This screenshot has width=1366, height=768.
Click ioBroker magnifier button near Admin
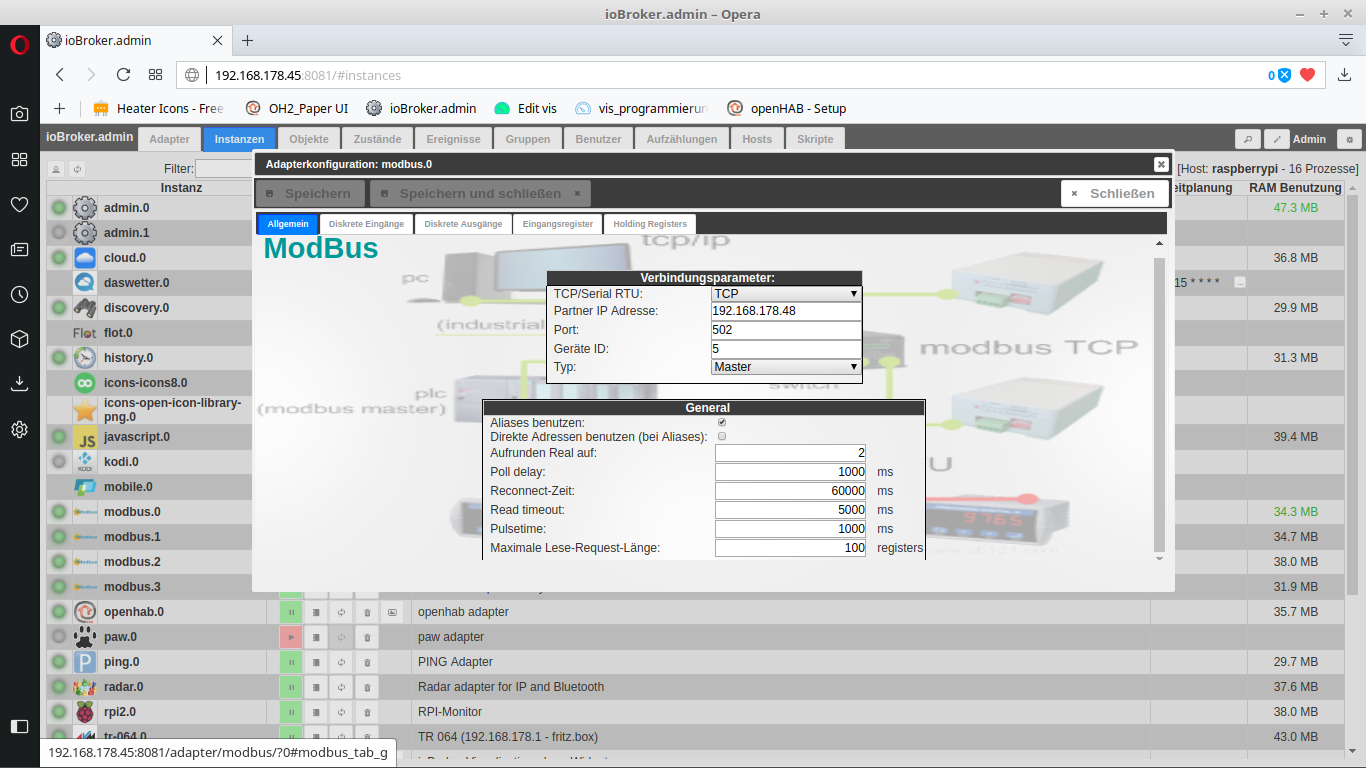(1248, 139)
